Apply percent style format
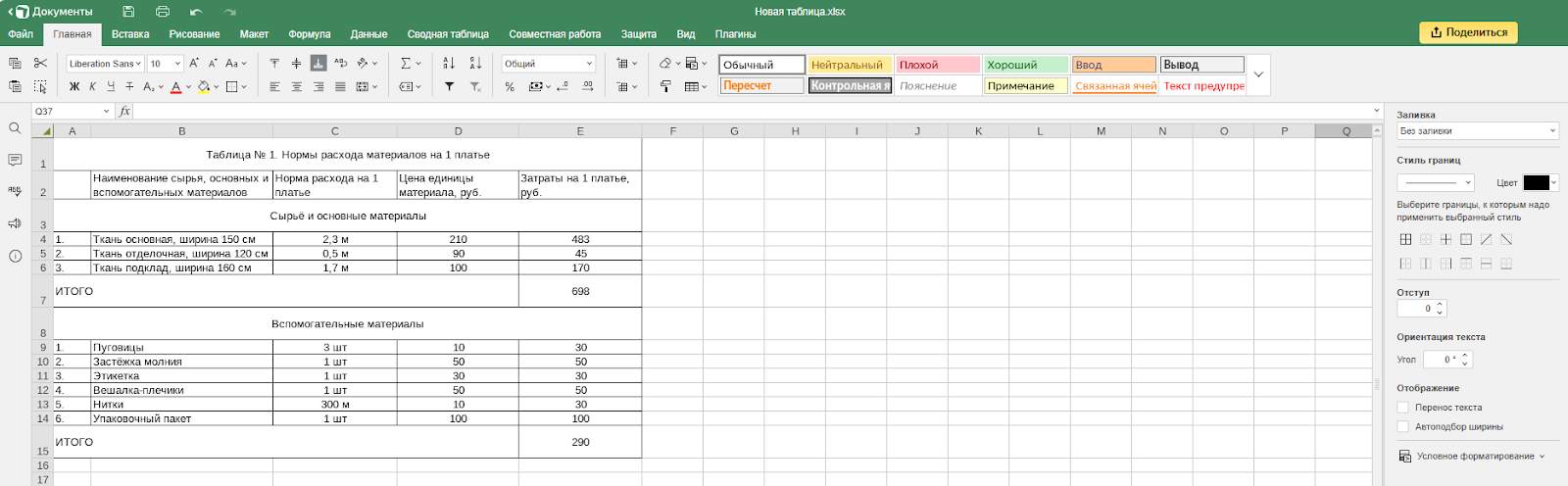The image size is (1568, 486). pos(510,87)
